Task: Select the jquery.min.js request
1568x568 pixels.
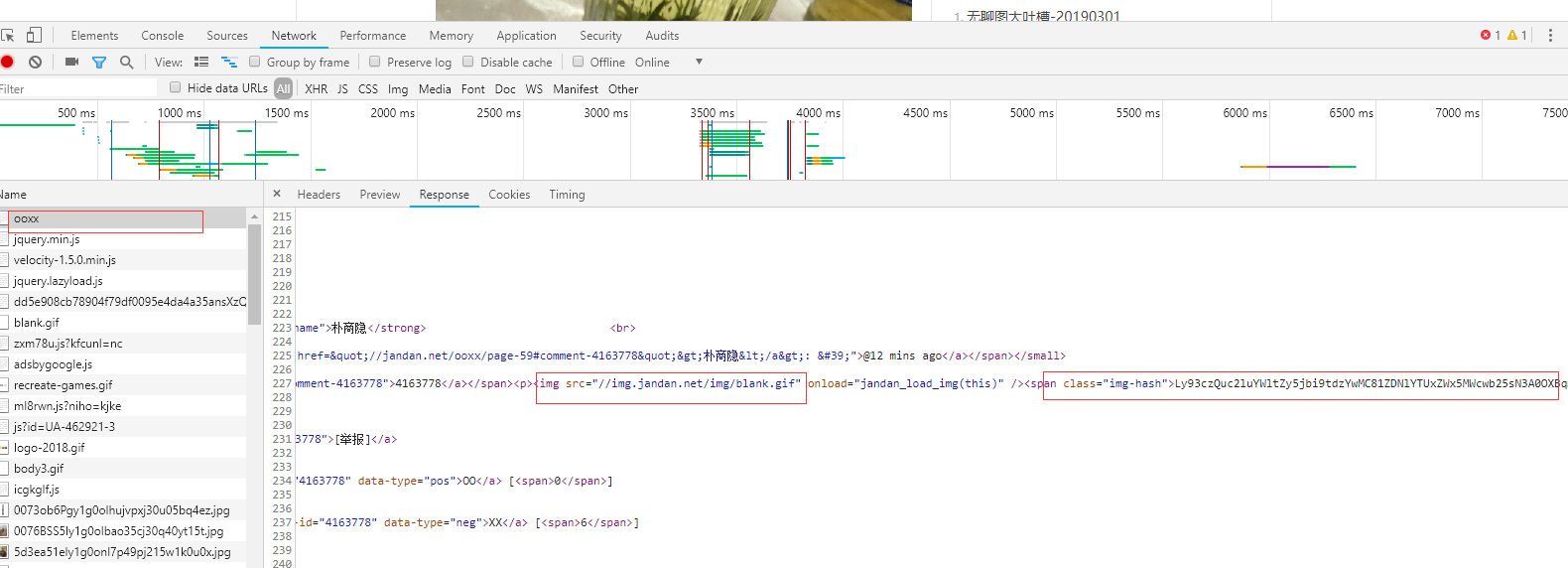Action: [x=123, y=239]
